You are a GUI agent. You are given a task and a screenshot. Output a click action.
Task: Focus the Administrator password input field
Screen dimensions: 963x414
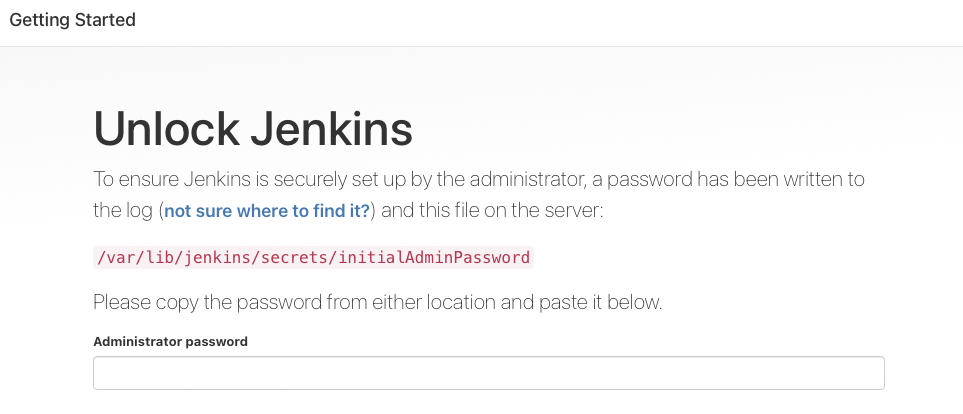click(x=488, y=373)
